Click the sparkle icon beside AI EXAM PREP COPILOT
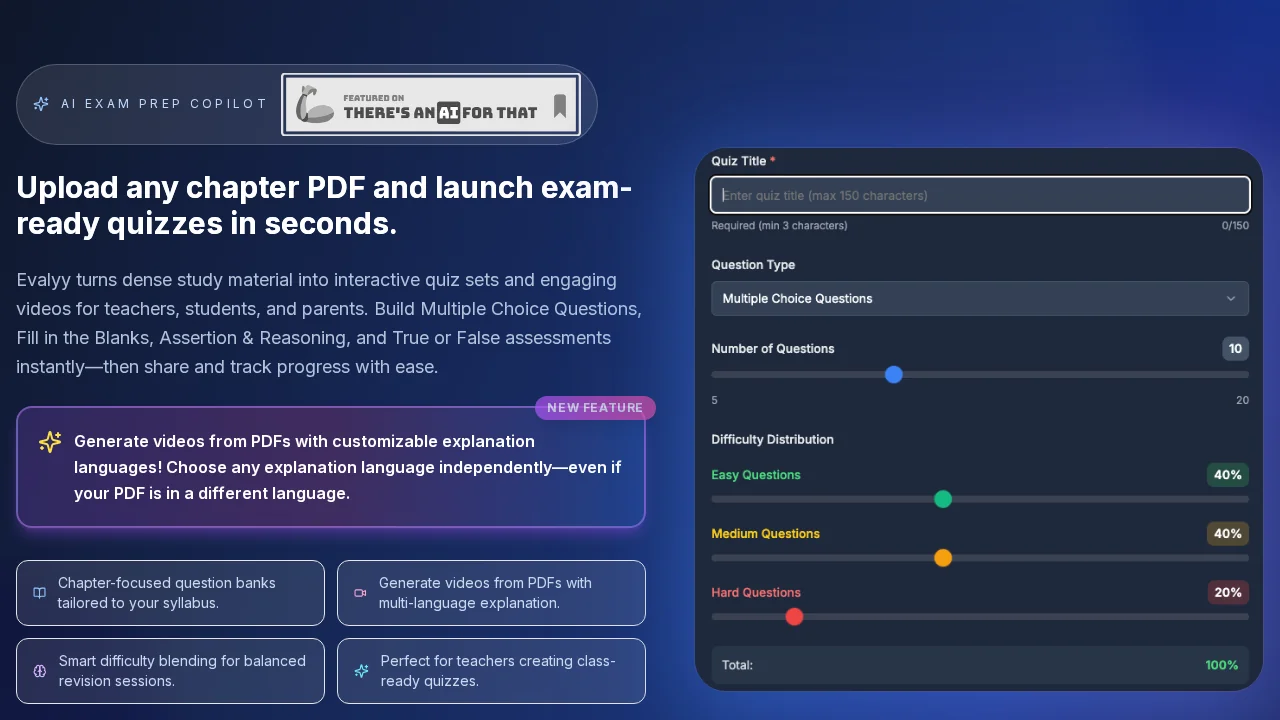The image size is (1280, 720). point(41,104)
